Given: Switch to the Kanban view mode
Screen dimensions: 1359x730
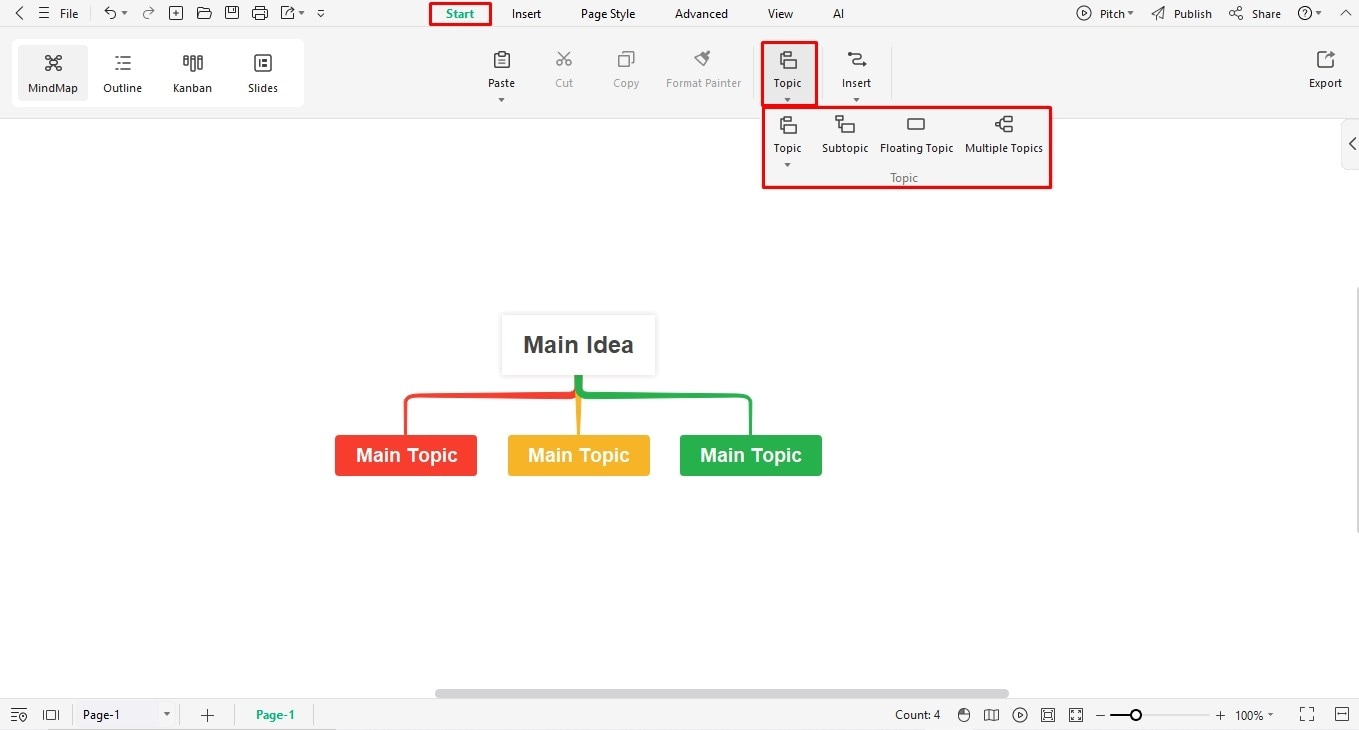Looking at the screenshot, I should click(x=193, y=73).
